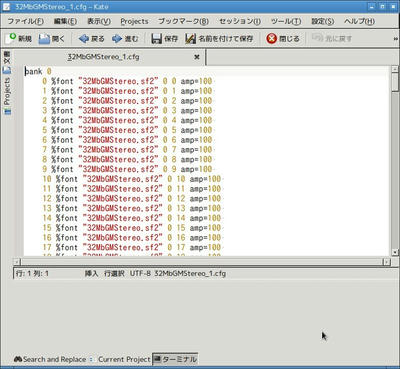Click 行: 1 列: 1 cursor position indicator
Image resolution: width=400 pixels, height=369 pixels.
click(32, 274)
